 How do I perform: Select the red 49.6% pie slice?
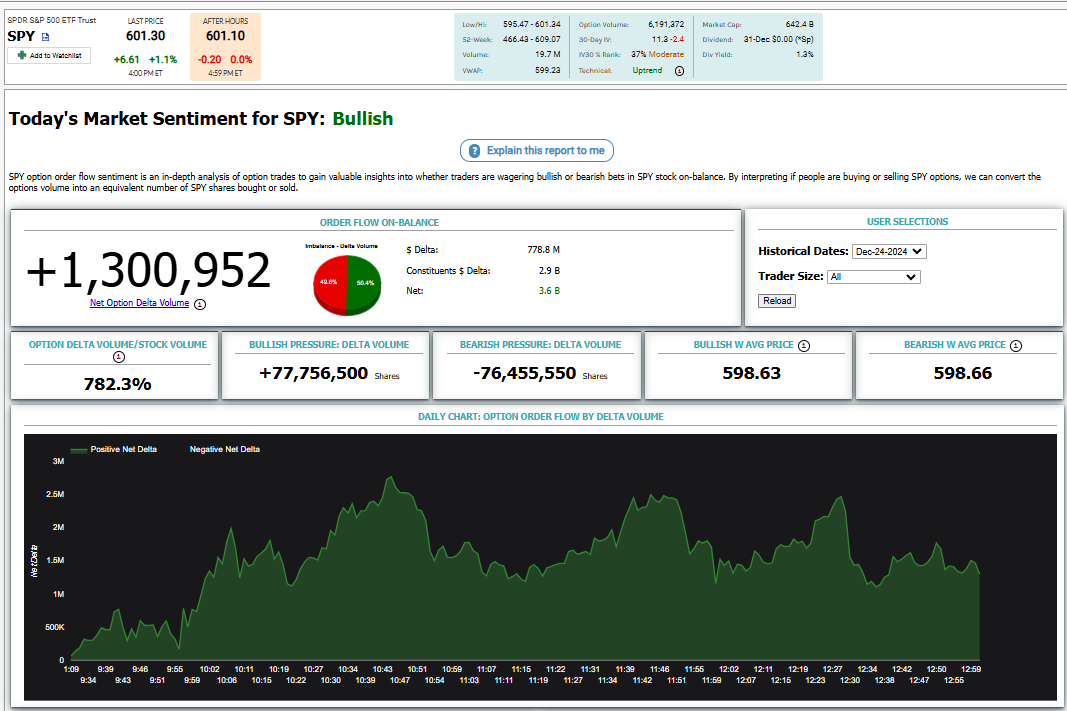pyautogui.click(x=329, y=282)
